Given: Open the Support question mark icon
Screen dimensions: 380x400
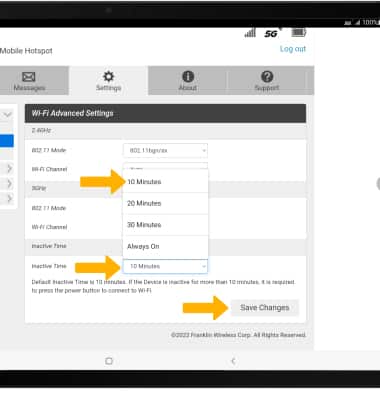Looking at the screenshot, I should click(267, 76).
